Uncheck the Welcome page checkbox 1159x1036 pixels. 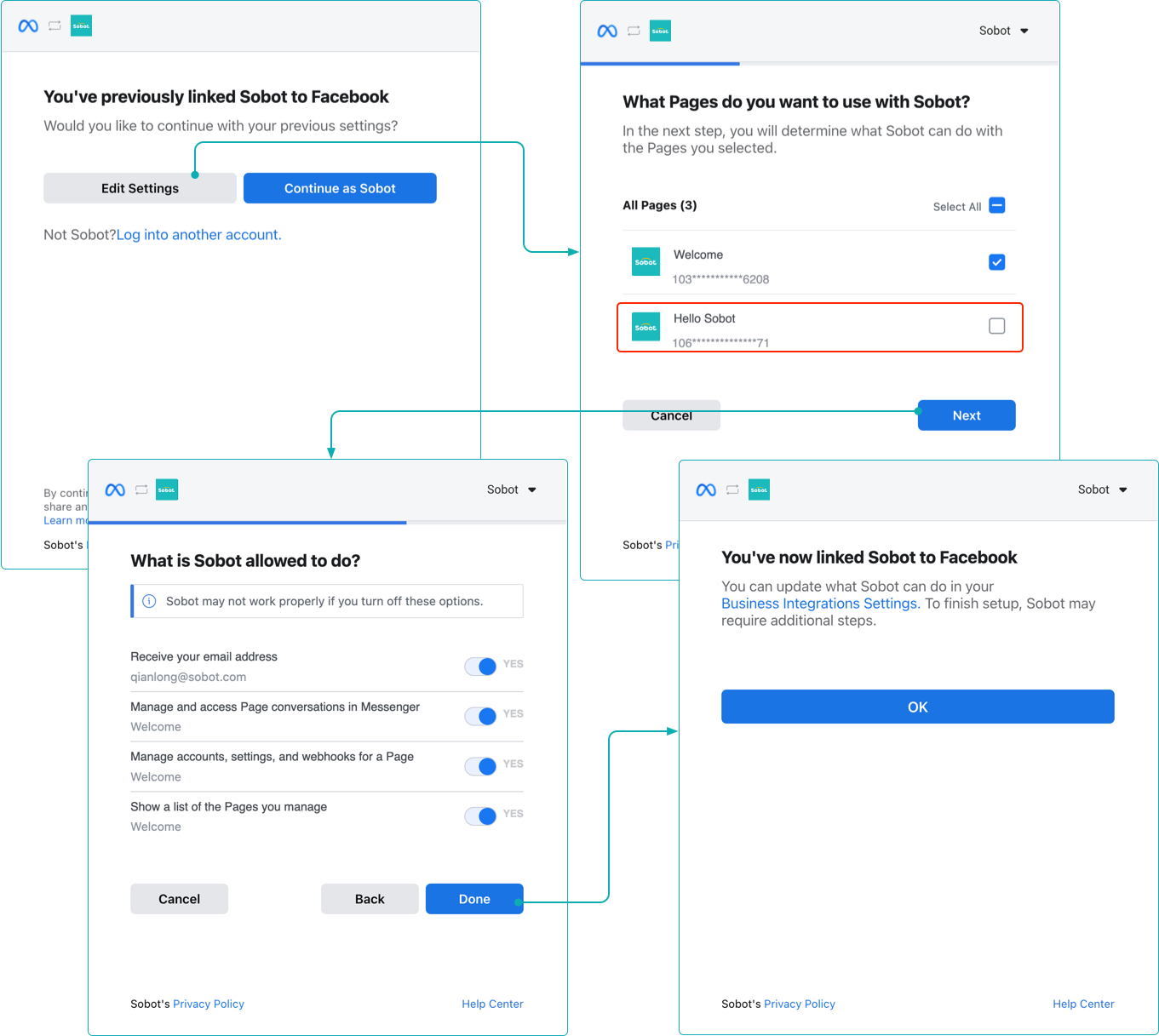coord(997,262)
